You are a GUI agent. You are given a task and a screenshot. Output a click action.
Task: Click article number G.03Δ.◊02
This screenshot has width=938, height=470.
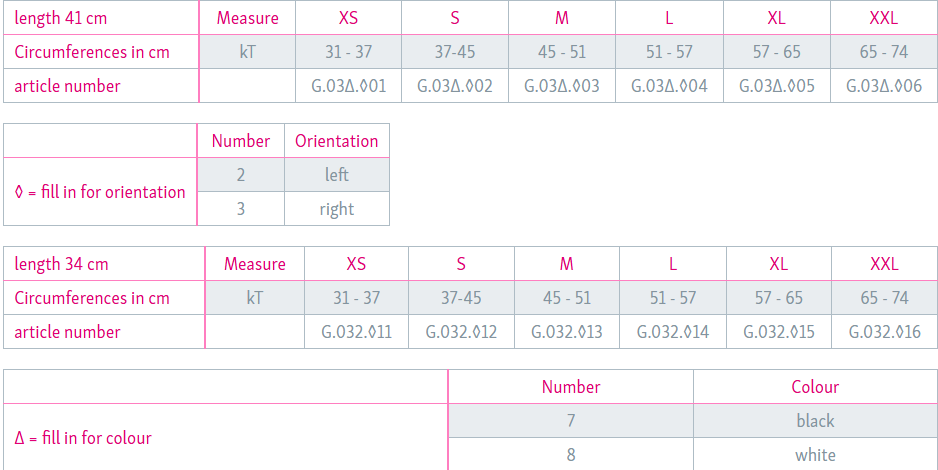[455, 86]
